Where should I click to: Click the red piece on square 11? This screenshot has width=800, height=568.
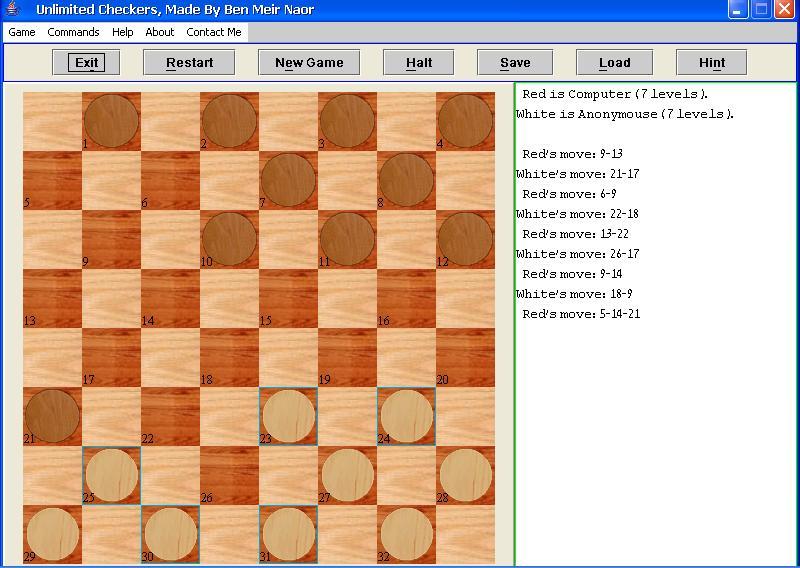[347, 239]
